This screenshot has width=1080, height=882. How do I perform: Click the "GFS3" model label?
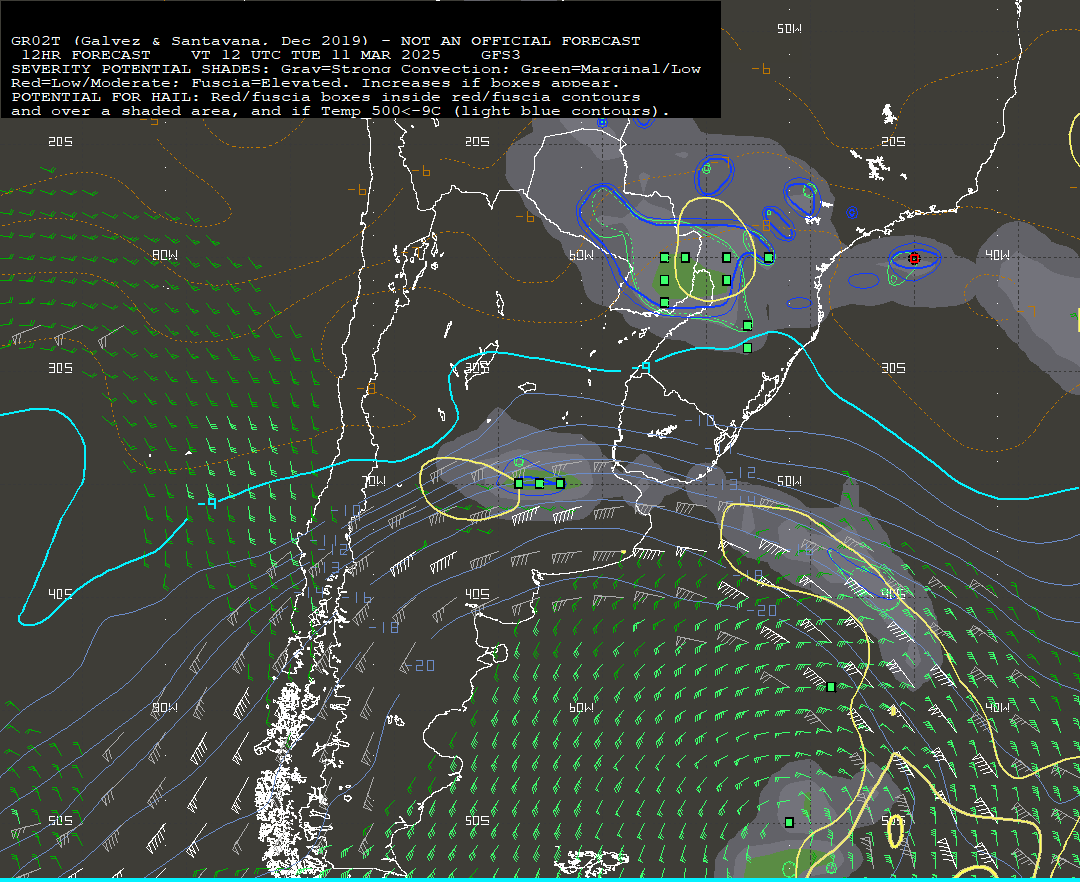501,55
